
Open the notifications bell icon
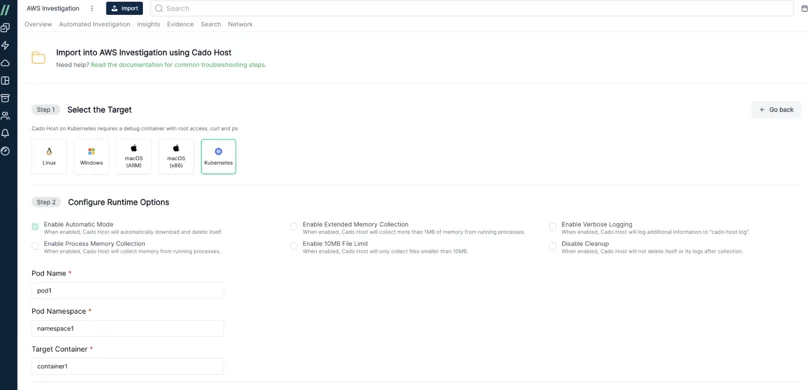click(5, 133)
